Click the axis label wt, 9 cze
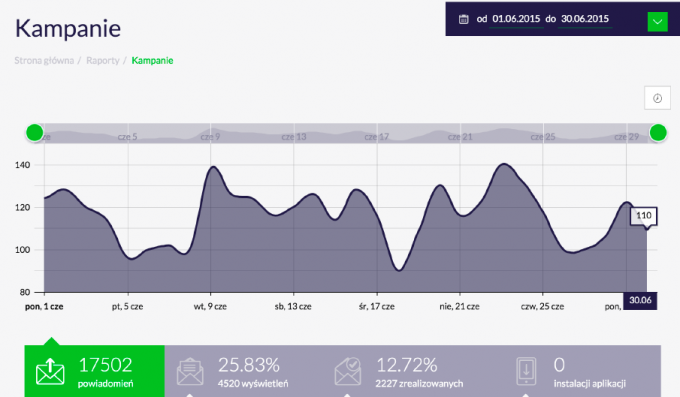This screenshot has height=397, width=680. pos(210,306)
